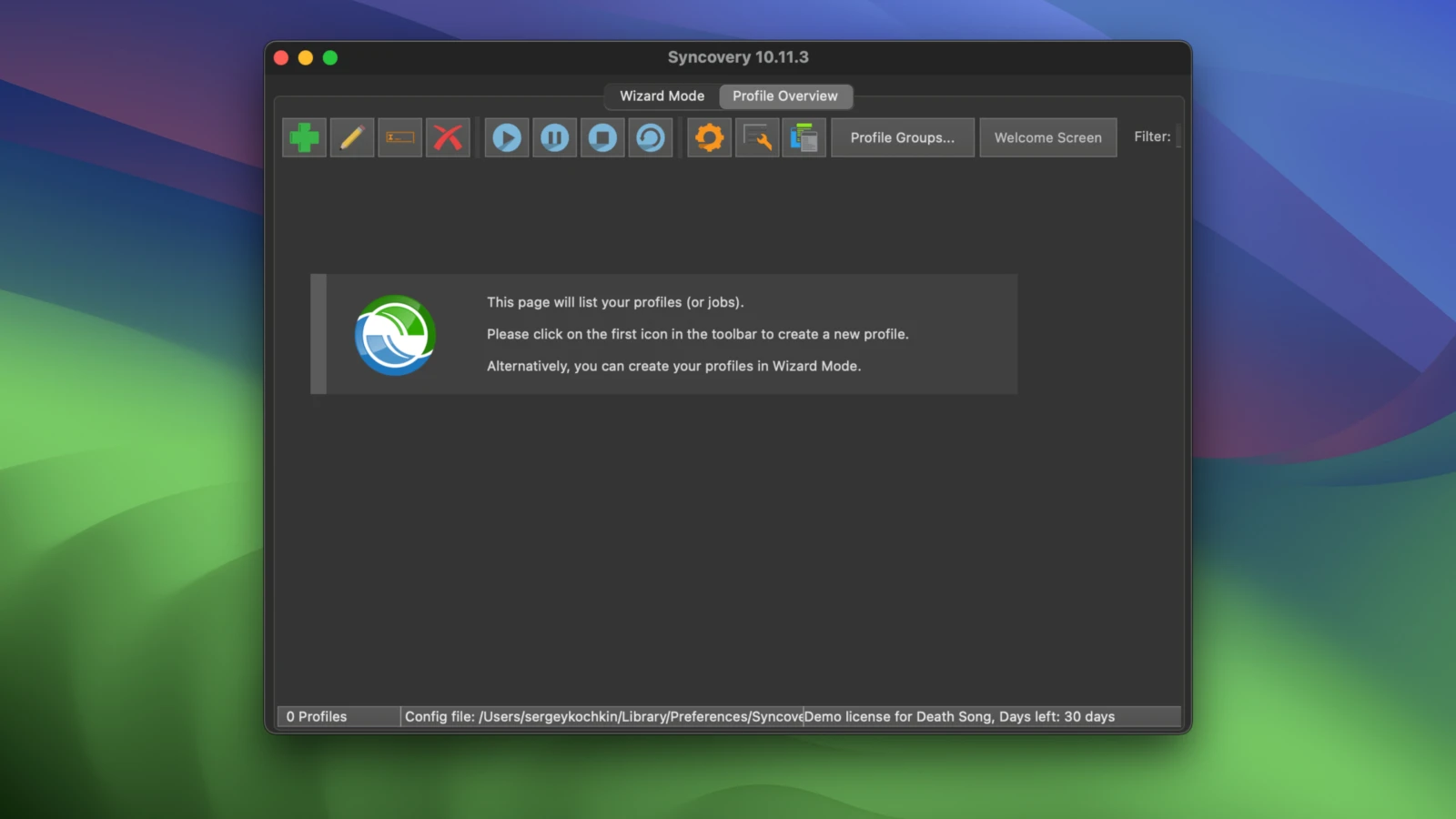
Task: Click the Filter input field
Action: 1178,136
